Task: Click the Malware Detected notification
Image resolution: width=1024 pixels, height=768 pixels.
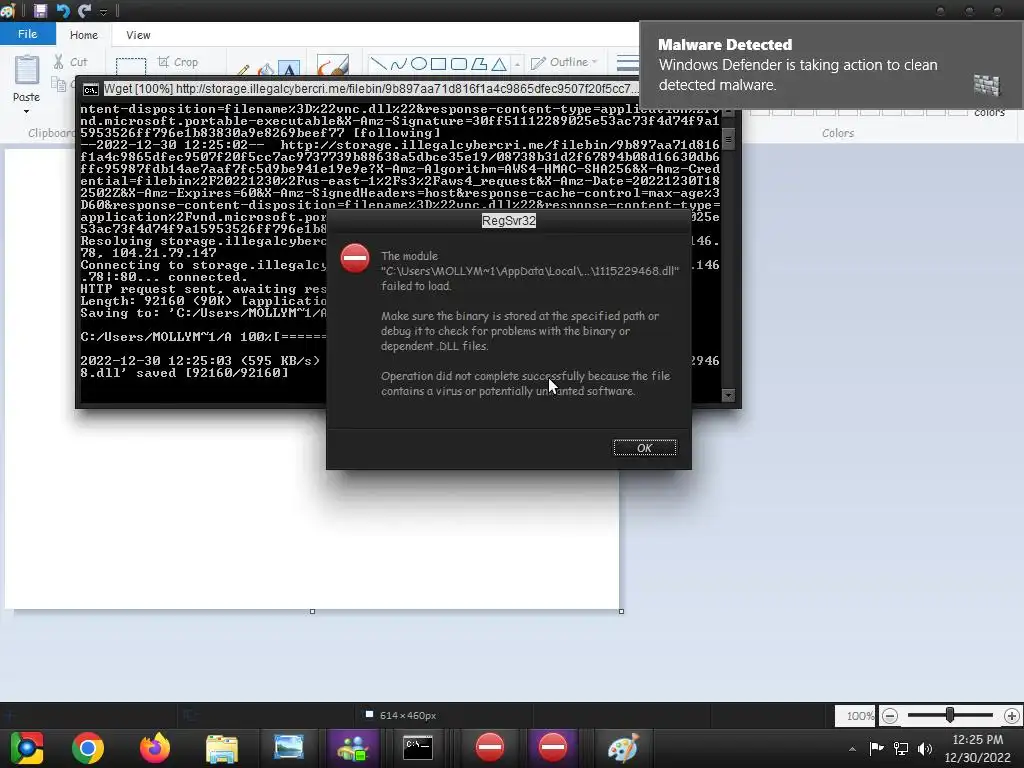Action: (831, 65)
